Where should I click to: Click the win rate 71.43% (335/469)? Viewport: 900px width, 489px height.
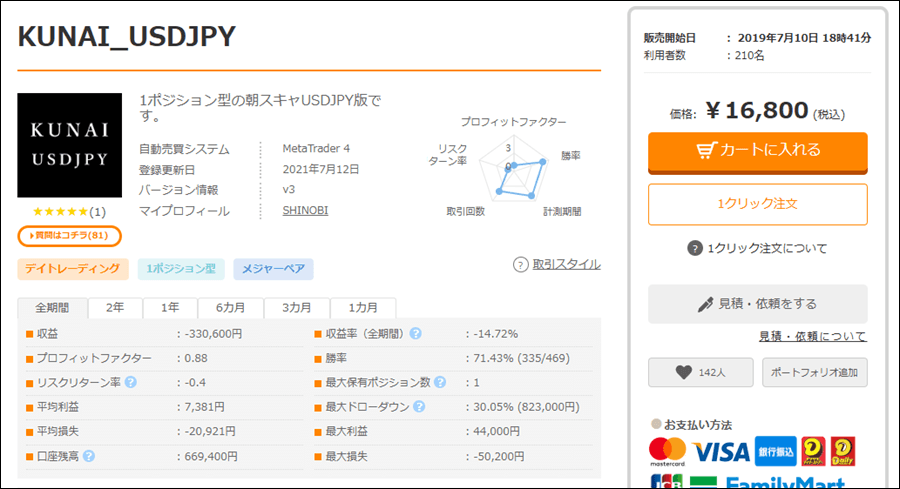(x=521, y=358)
